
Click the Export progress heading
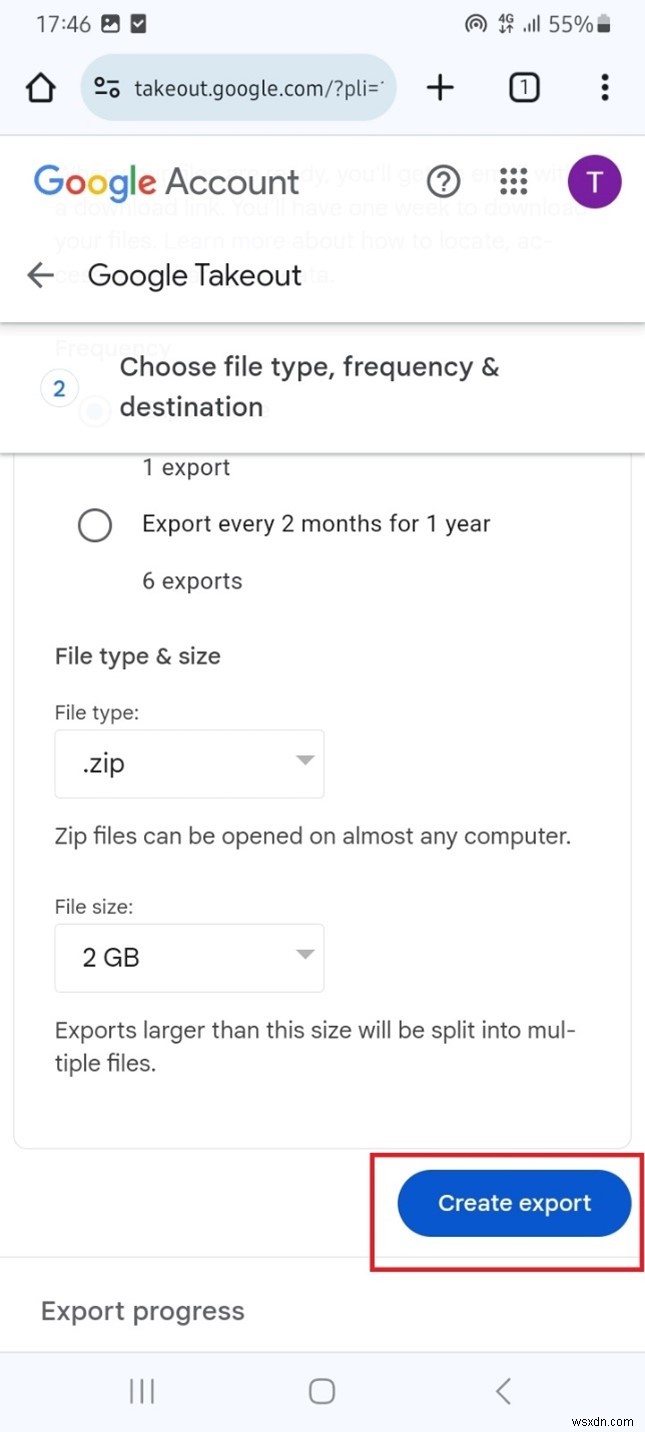142,1311
